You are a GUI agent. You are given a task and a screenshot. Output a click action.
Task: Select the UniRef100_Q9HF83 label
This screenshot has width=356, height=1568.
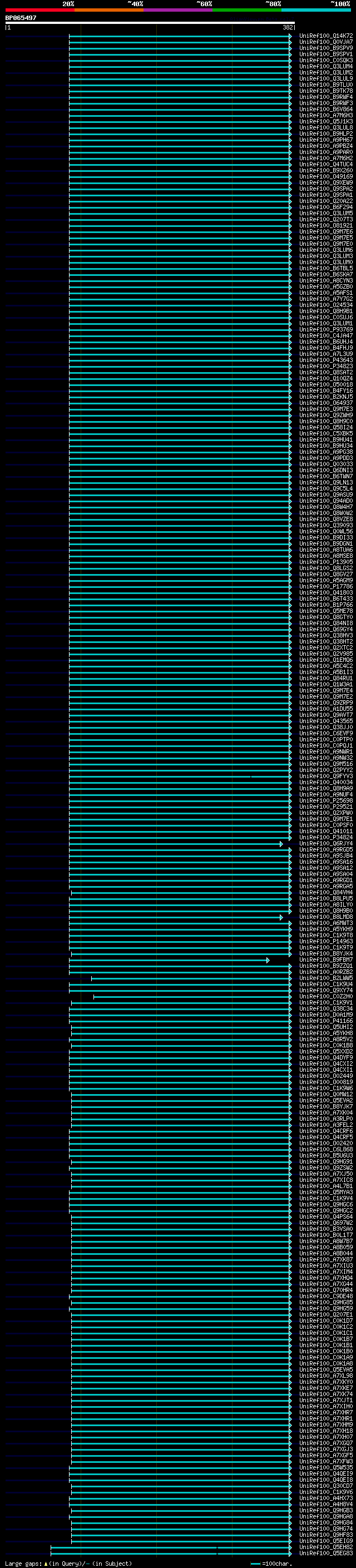(326, 1535)
